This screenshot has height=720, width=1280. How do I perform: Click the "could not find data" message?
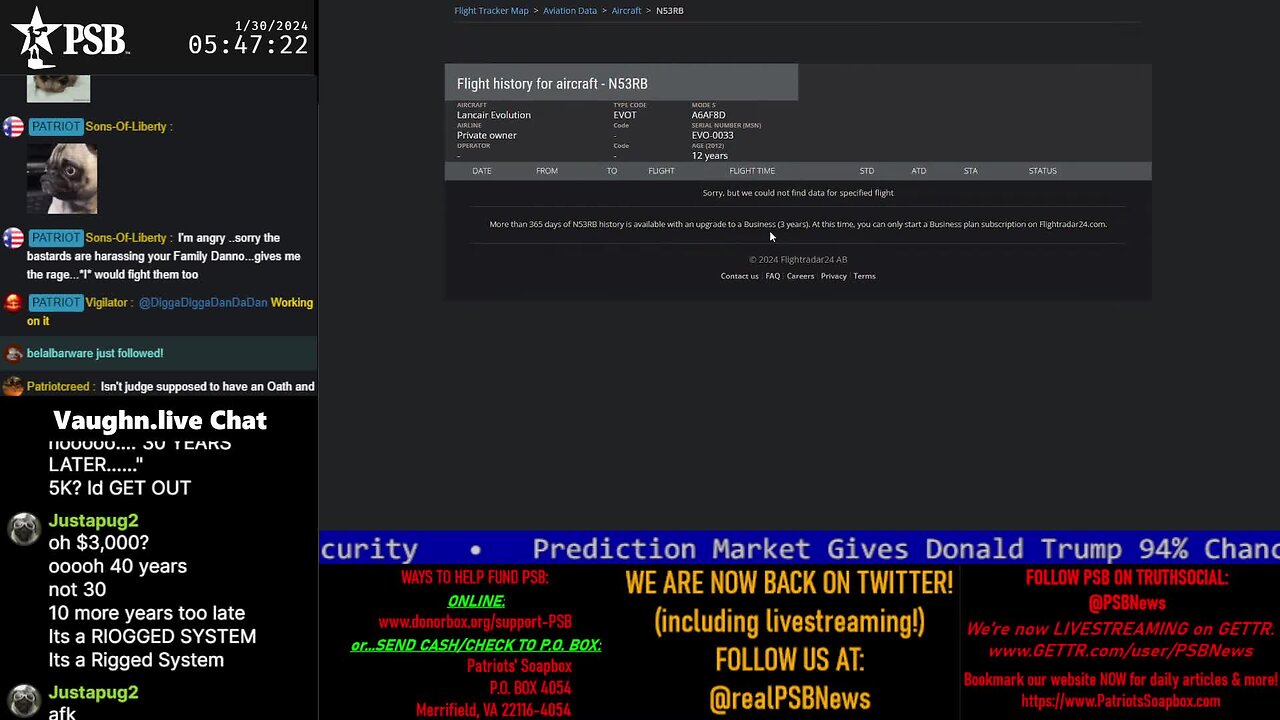click(798, 193)
